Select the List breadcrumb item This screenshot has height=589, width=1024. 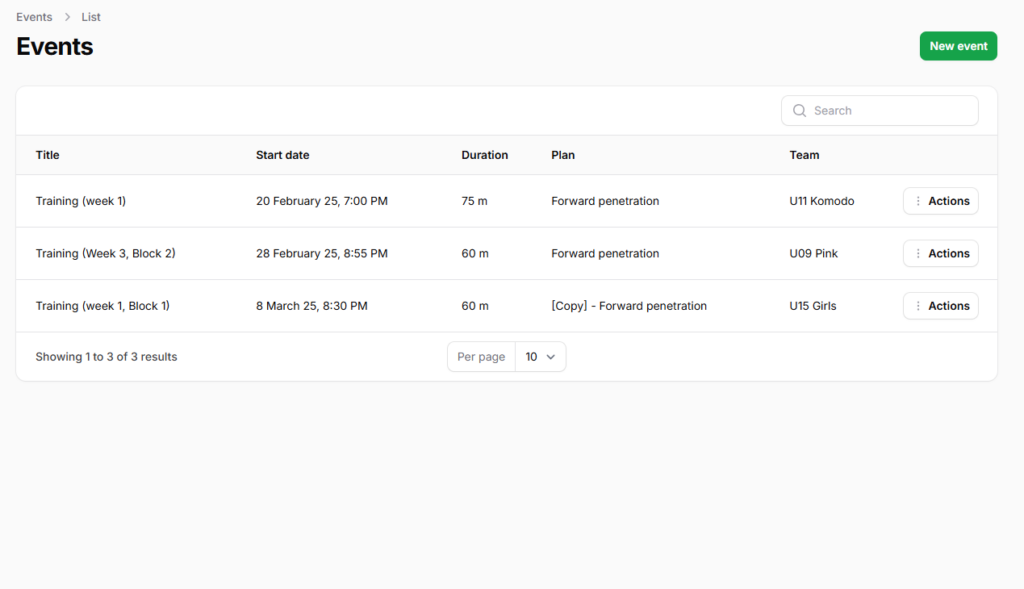(x=91, y=17)
